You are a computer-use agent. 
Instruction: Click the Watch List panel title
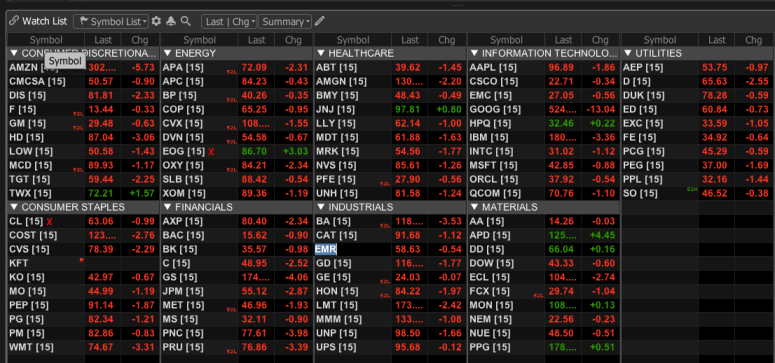[x=44, y=21]
